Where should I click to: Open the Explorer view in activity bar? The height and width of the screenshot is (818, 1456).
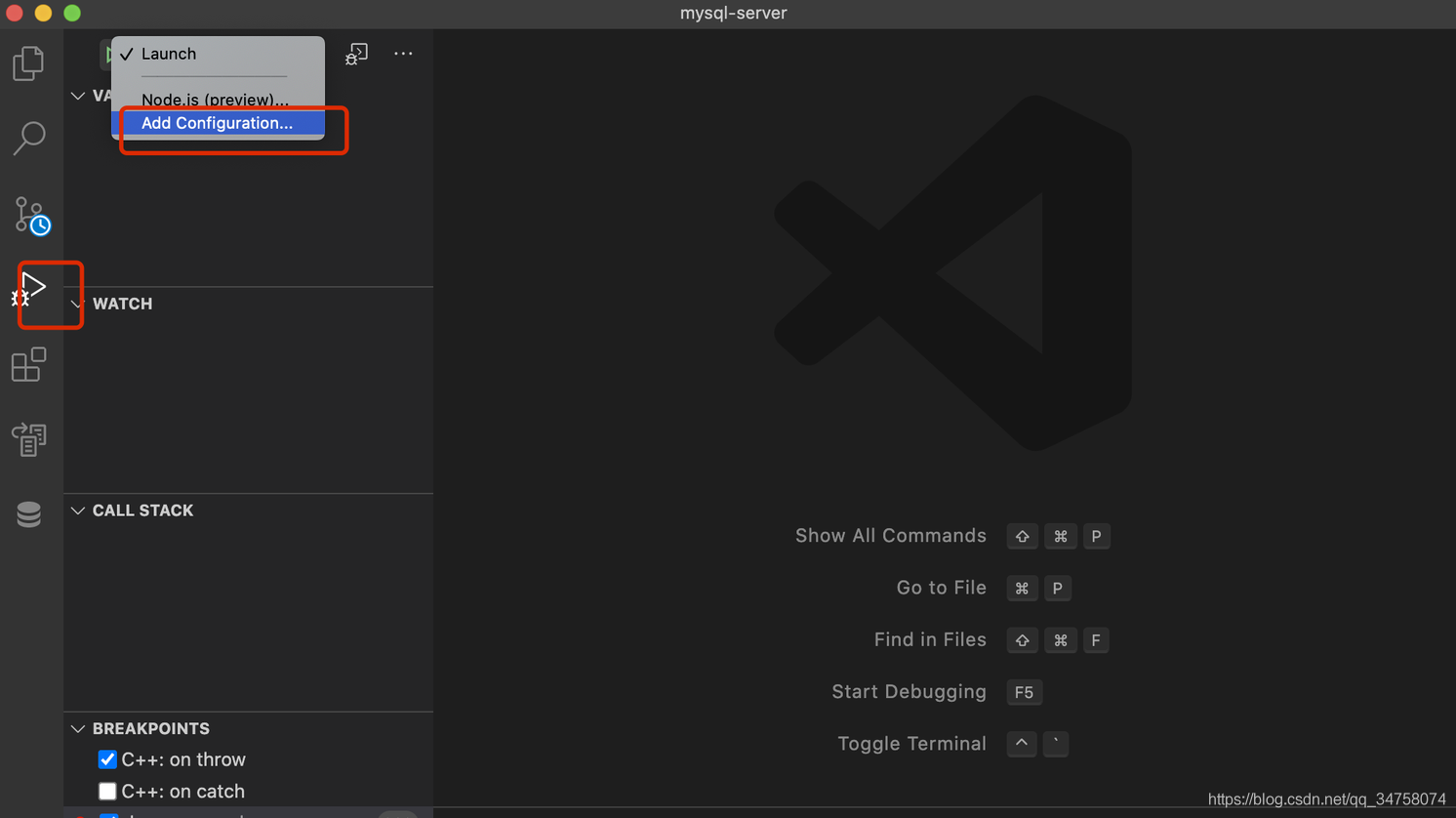pos(28,64)
